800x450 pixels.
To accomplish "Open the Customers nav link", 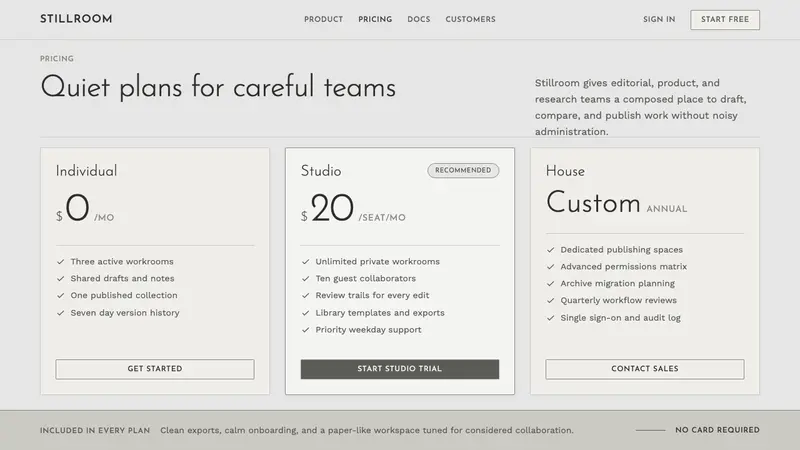I will point(470,19).
